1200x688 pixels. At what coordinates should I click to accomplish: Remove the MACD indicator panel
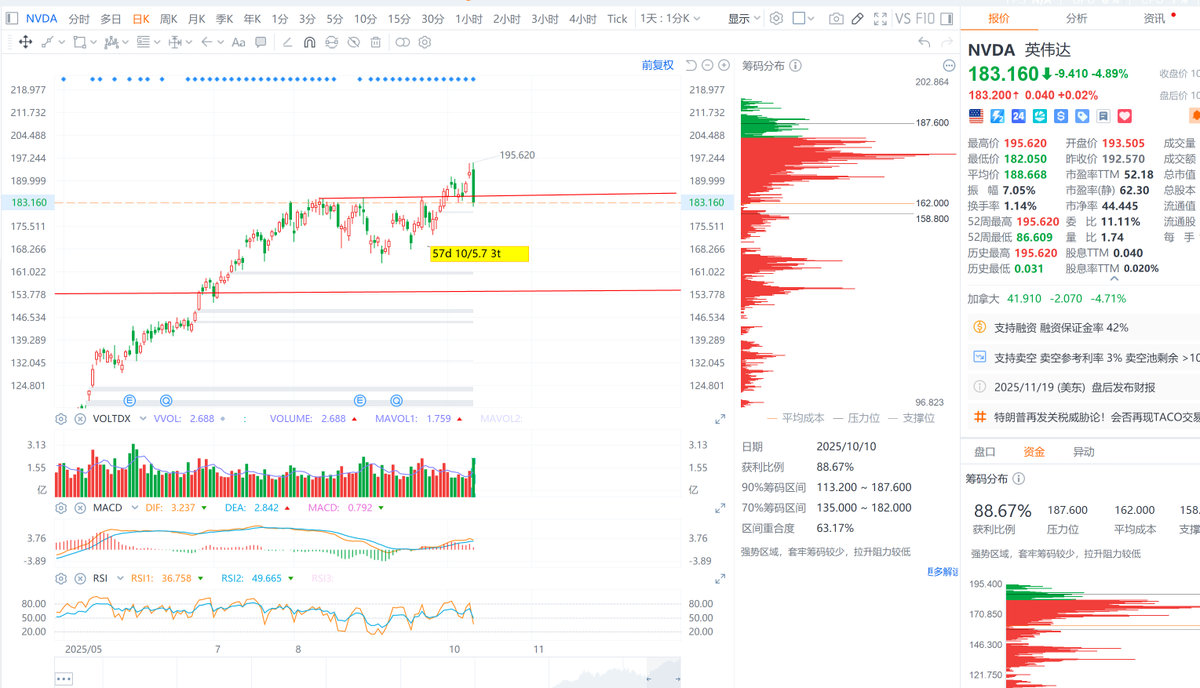point(80,508)
